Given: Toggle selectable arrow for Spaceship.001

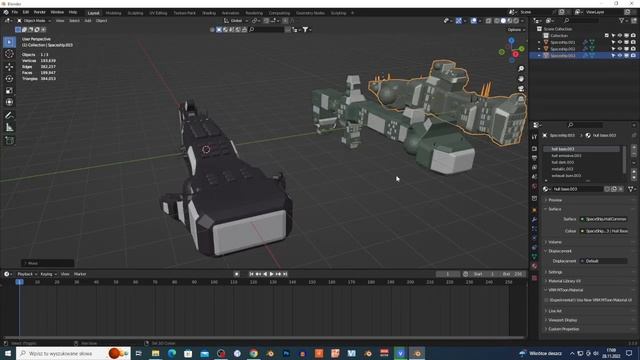Looking at the screenshot, I should (x=613, y=42).
